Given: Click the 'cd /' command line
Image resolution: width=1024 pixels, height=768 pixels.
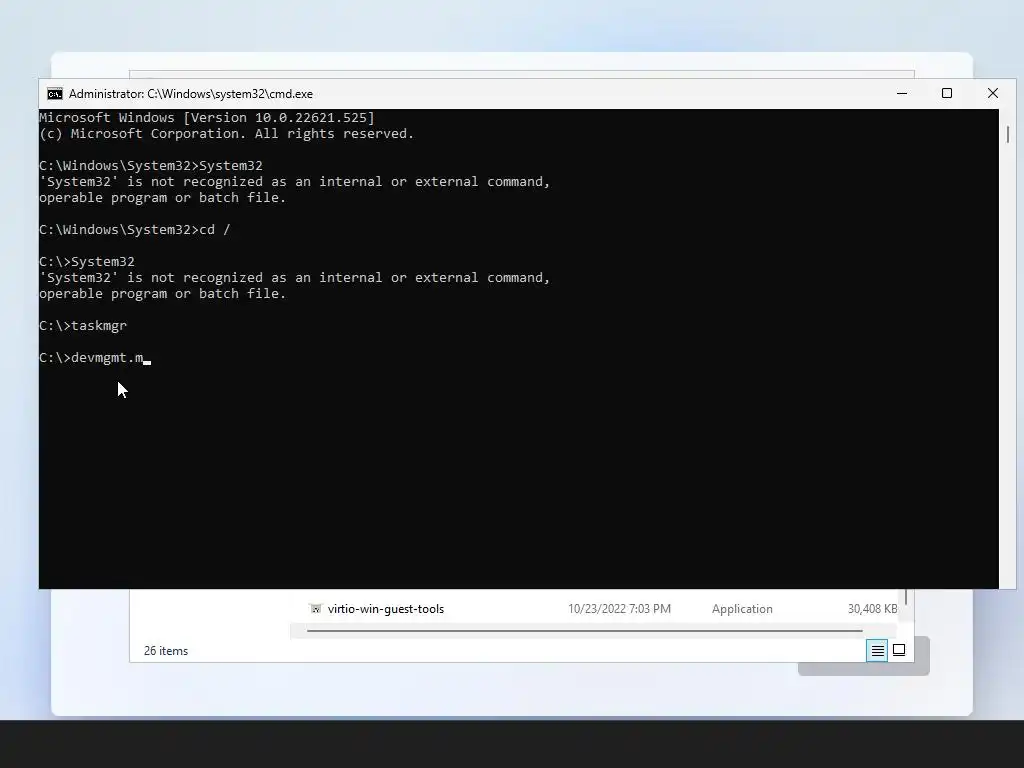Looking at the screenshot, I should pyautogui.click(x=215, y=230).
